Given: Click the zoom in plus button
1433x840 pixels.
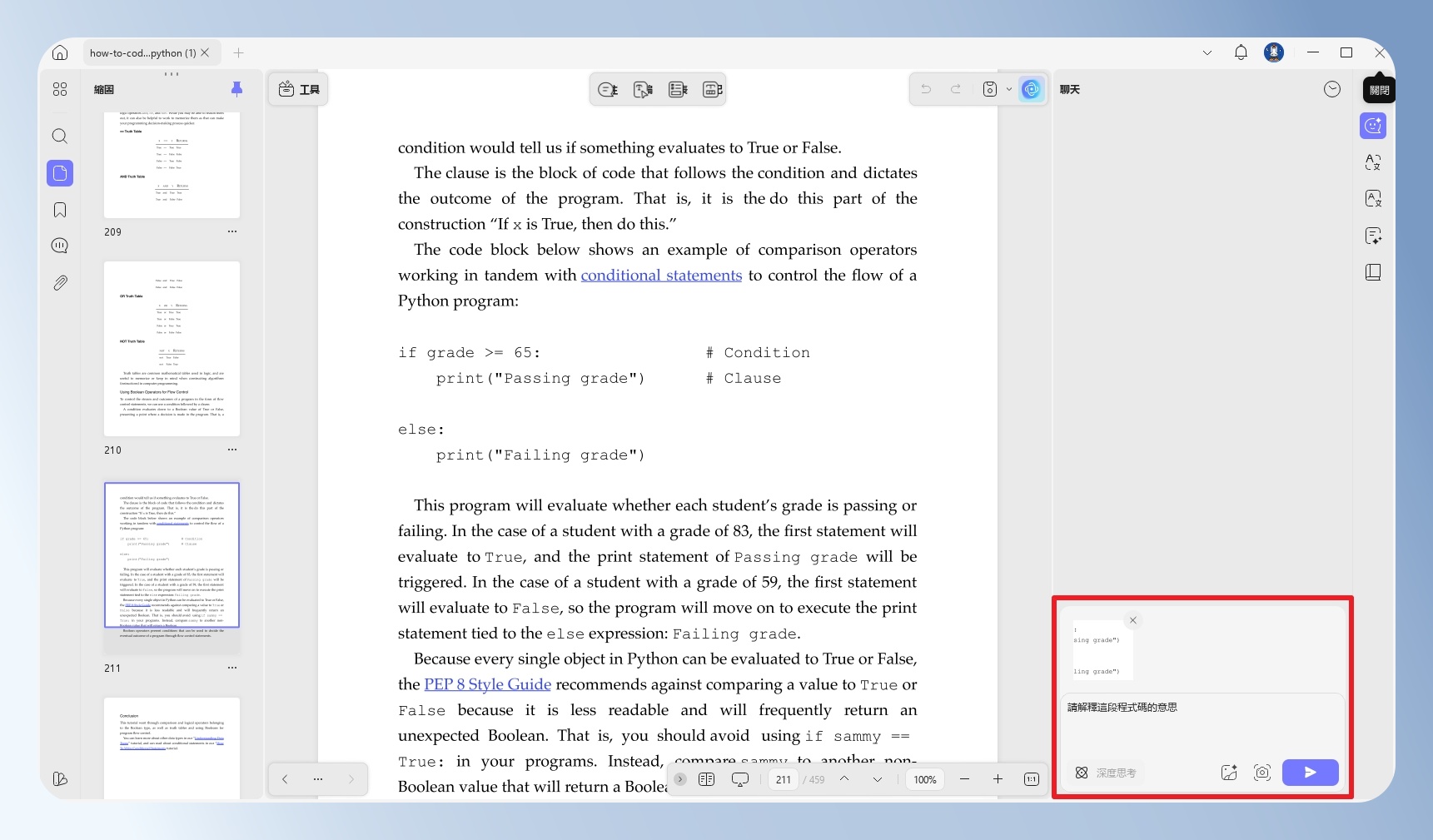Looking at the screenshot, I should coord(998,779).
